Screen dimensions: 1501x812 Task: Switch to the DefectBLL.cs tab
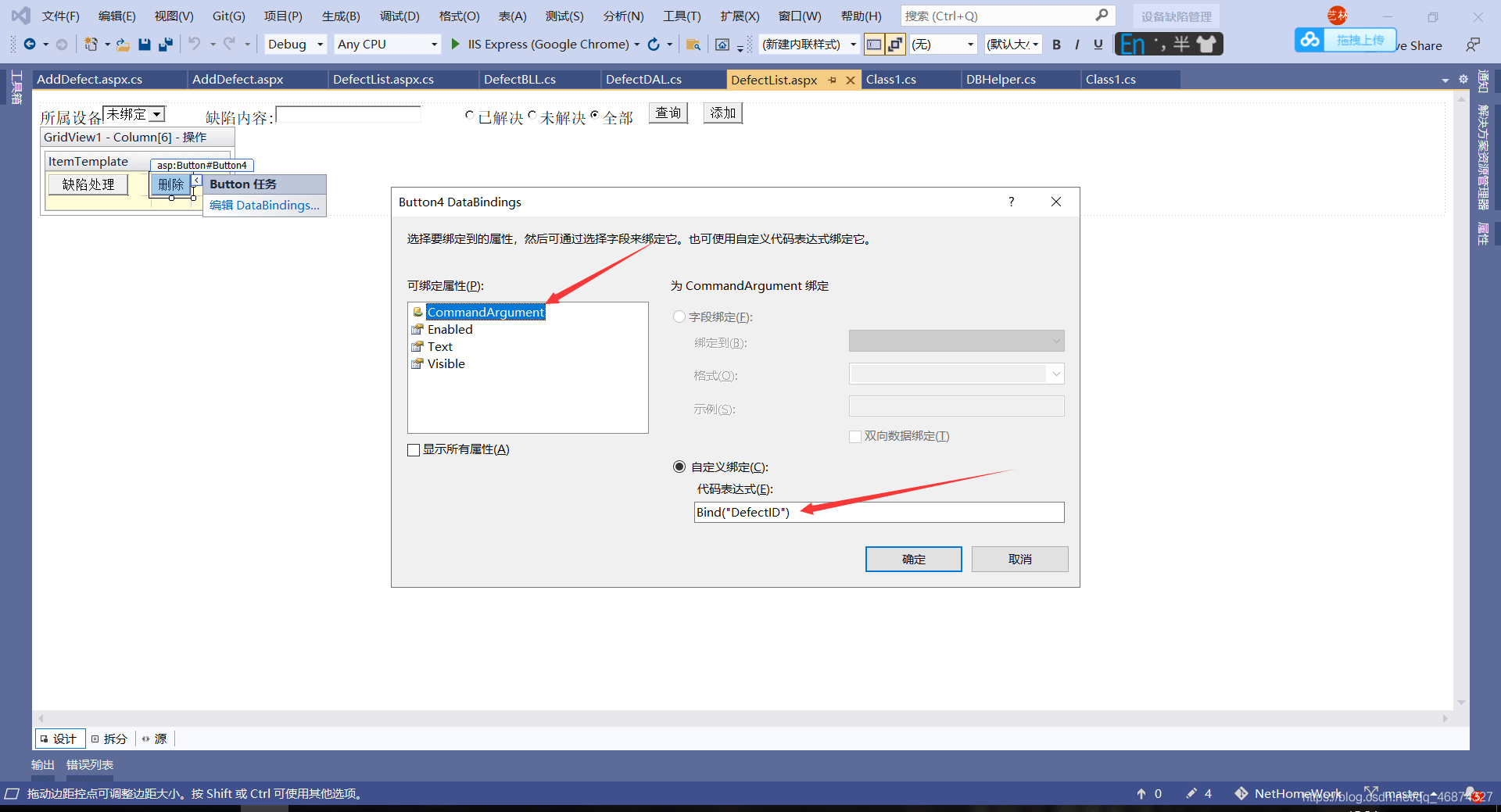[520, 80]
